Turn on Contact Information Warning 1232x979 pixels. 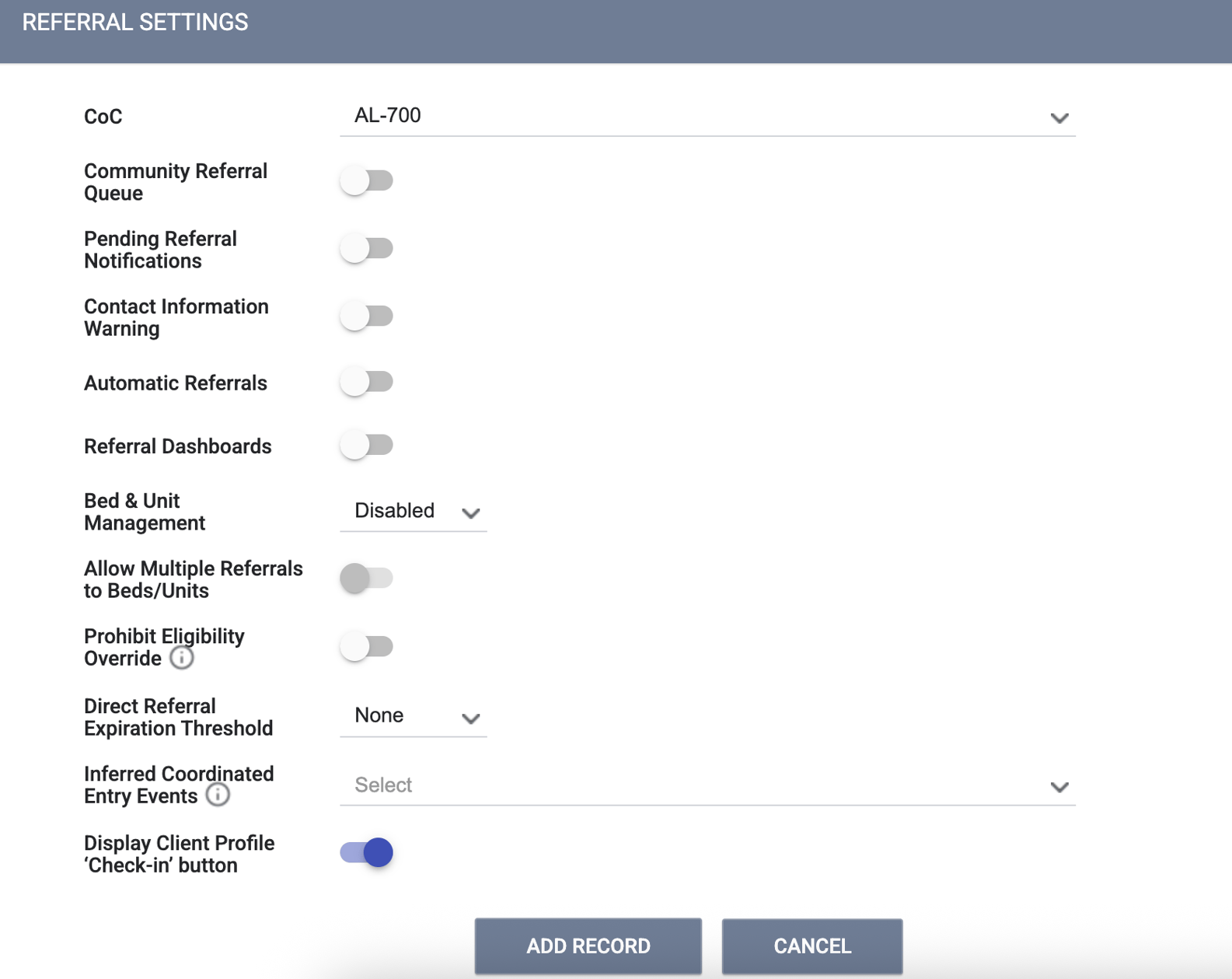pos(366,315)
